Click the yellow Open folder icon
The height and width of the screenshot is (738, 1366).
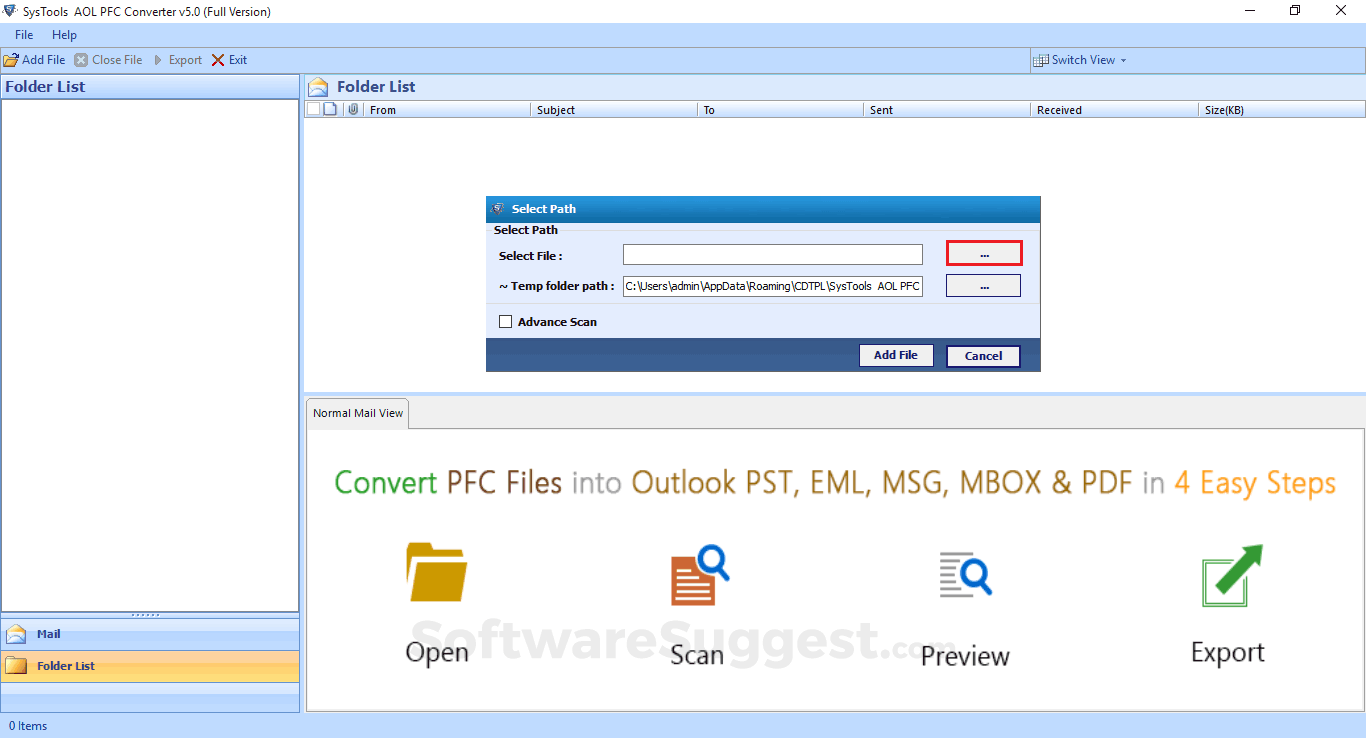pyautogui.click(x=437, y=572)
